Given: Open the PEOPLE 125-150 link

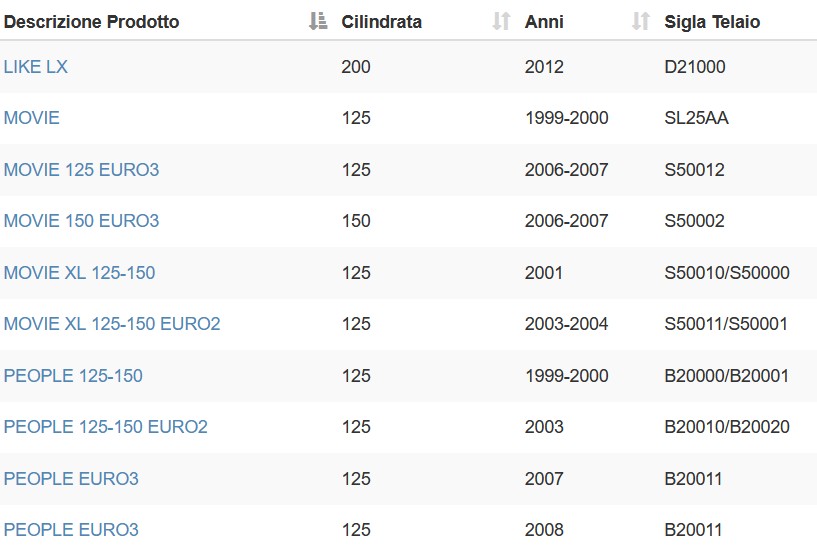Looking at the screenshot, I should pos(73,376).
